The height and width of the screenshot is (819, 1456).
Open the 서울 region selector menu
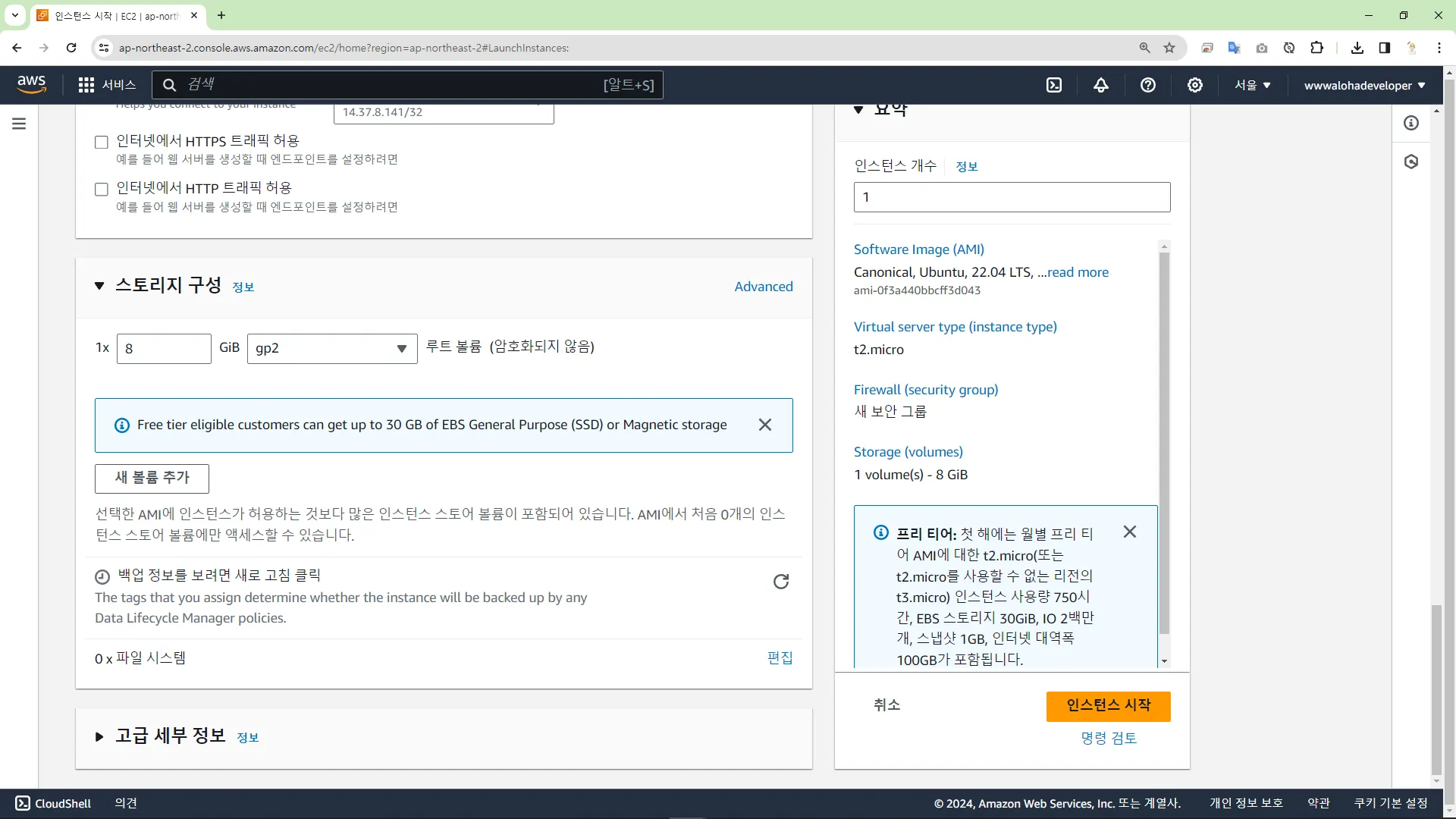[x=1252, y=85]
